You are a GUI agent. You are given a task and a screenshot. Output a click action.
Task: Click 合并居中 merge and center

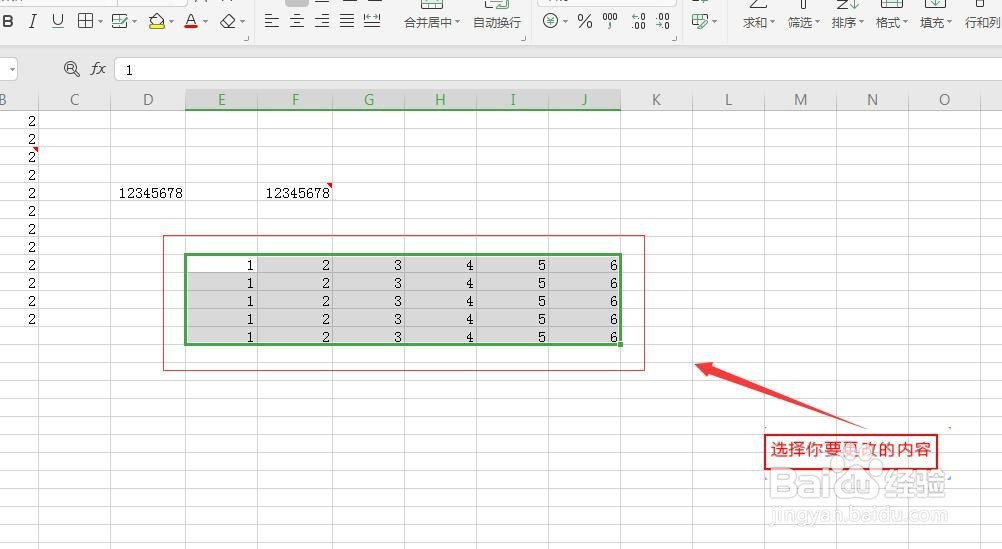428,22
